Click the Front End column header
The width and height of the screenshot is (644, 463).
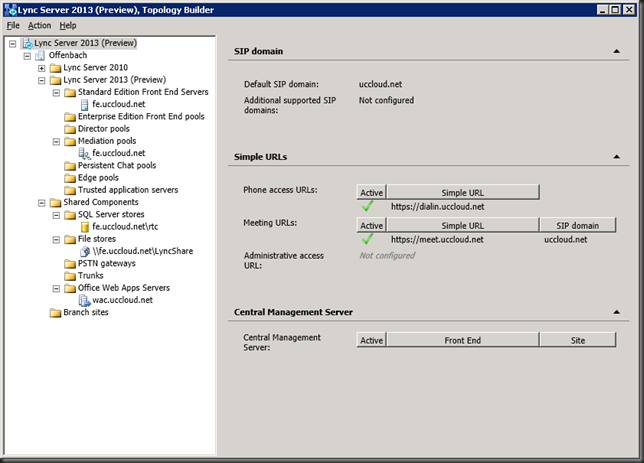click(x=462, y=340)
